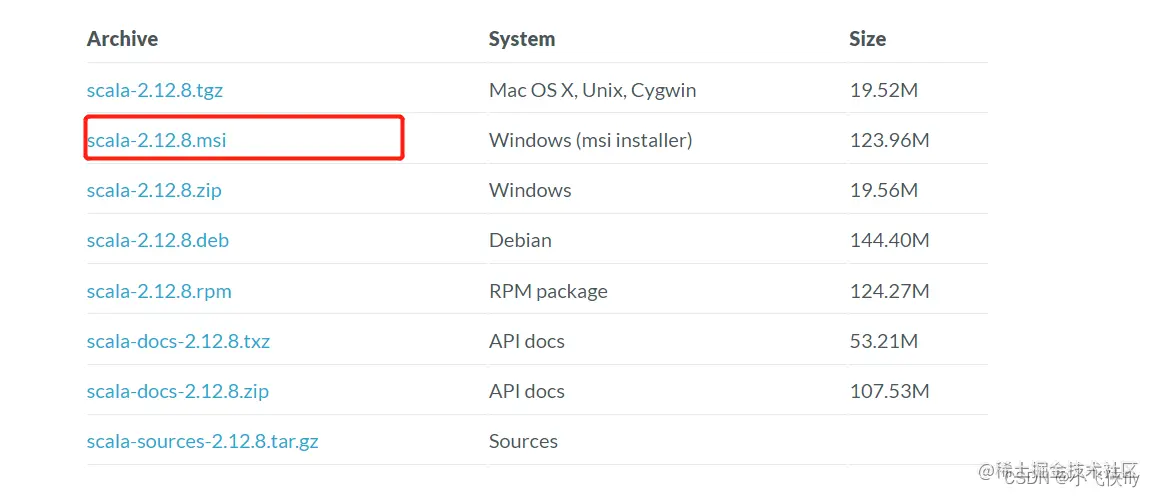Download scala-sources-2.12.8.tar.gz
The image size is (1155, 497).
(203, 442)
